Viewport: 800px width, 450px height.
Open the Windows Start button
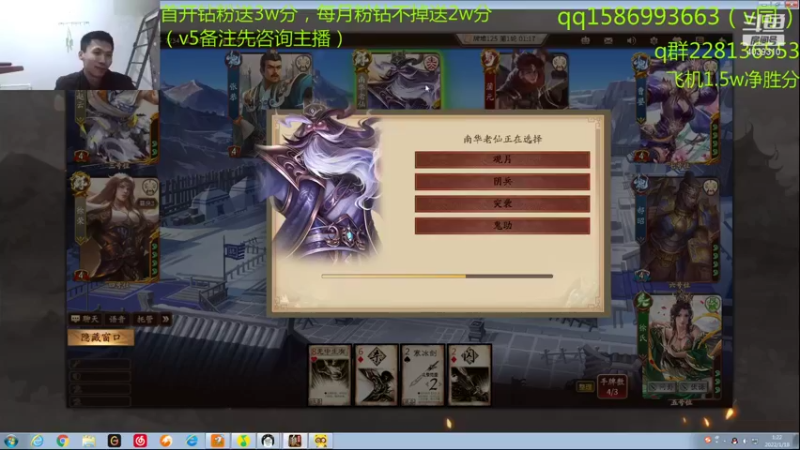click(11, 441)
